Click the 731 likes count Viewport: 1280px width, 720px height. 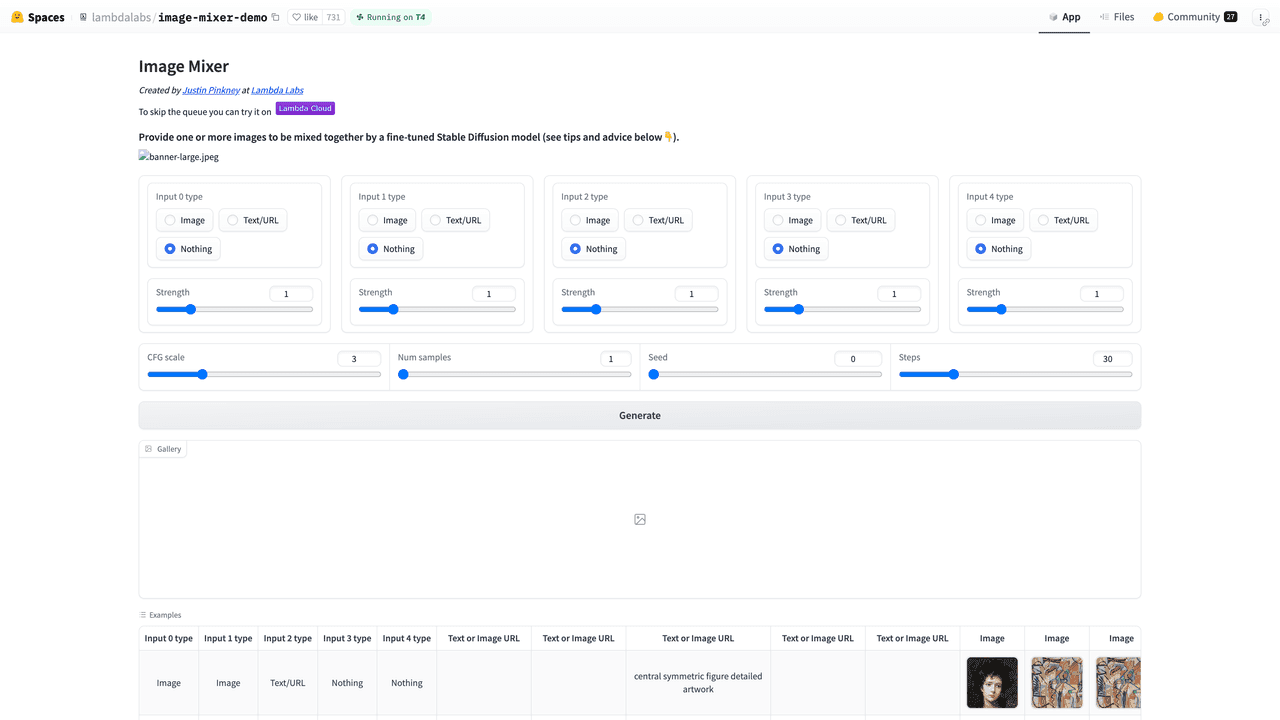pyautogui.click(x=333, y=17)
